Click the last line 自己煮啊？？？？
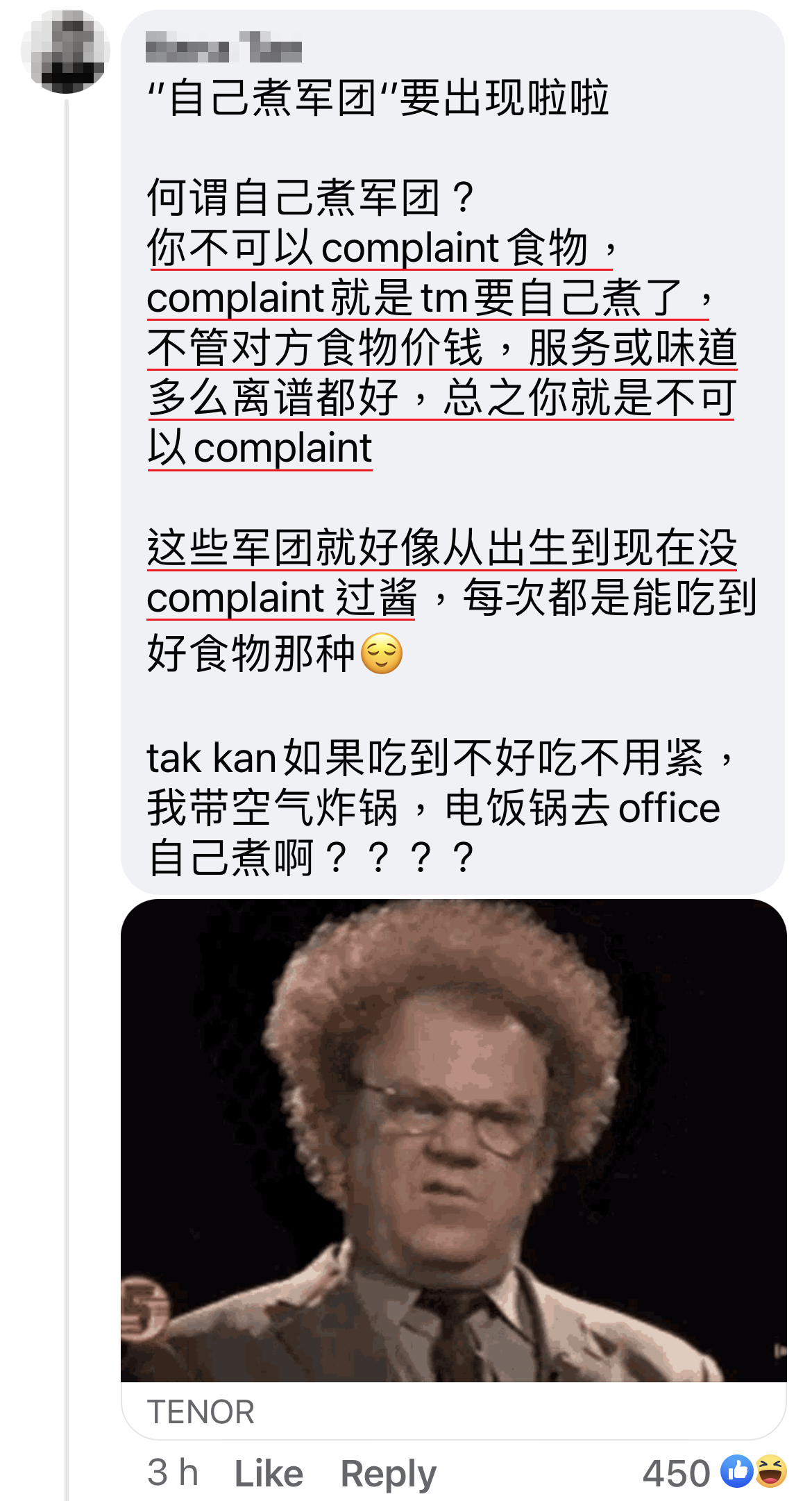The width and height of the screenshot is (812, 1501). point(312,857)
